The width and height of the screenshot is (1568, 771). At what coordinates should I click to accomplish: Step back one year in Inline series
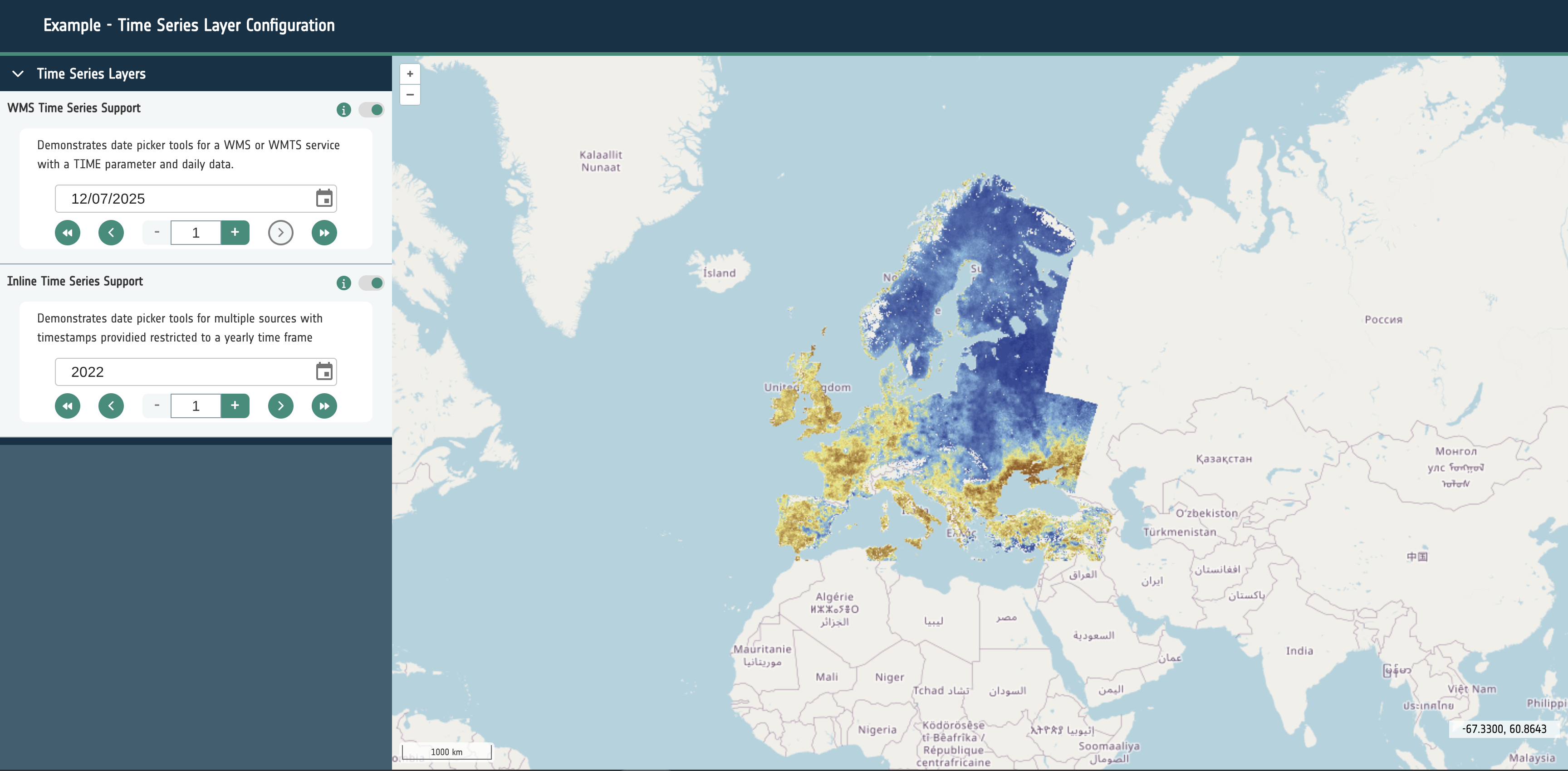[x=111, y=406]
